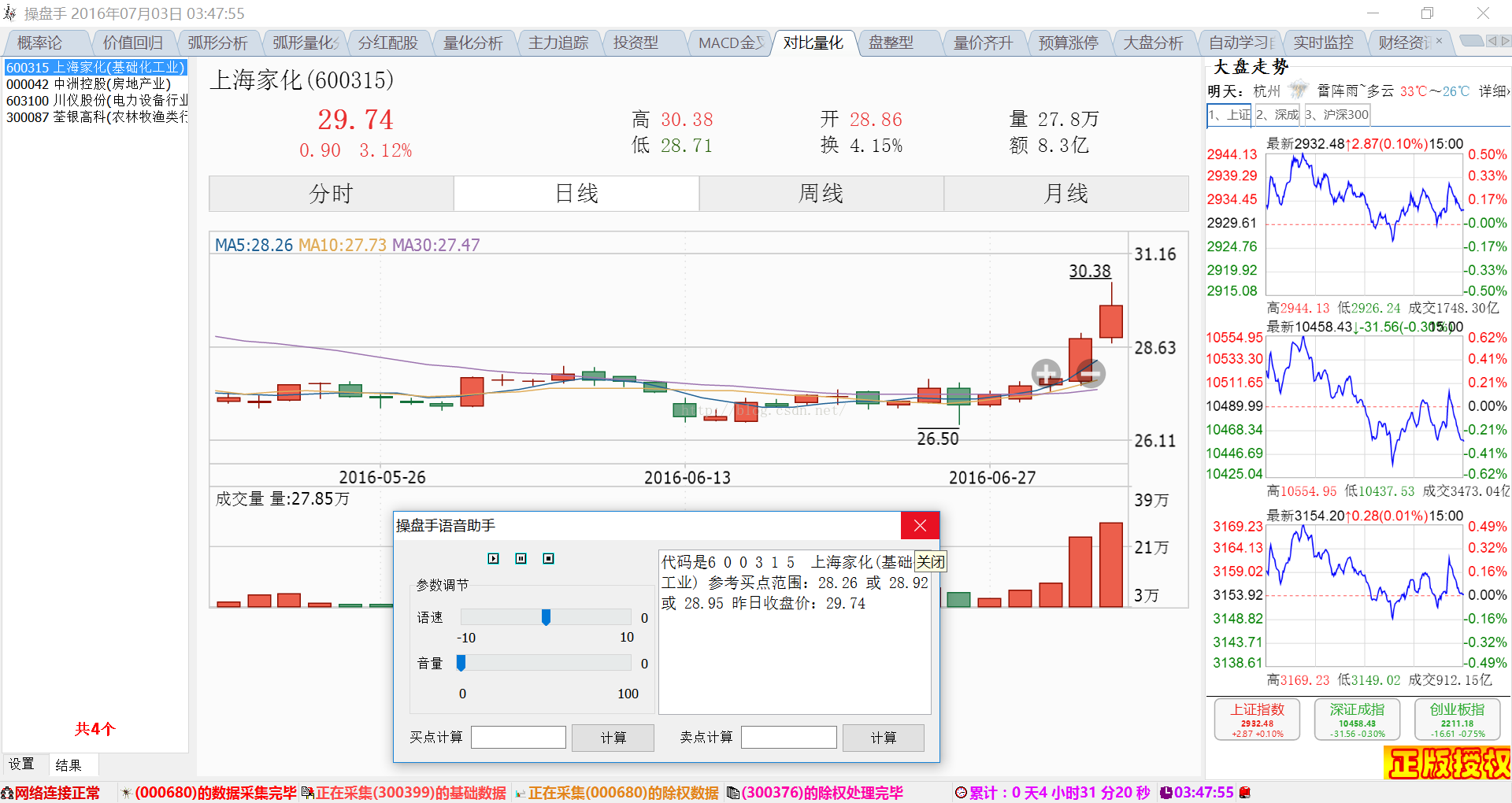1512x803 pixels.
Task: Show the 分时 intraday chart
Action: [332, 194]
